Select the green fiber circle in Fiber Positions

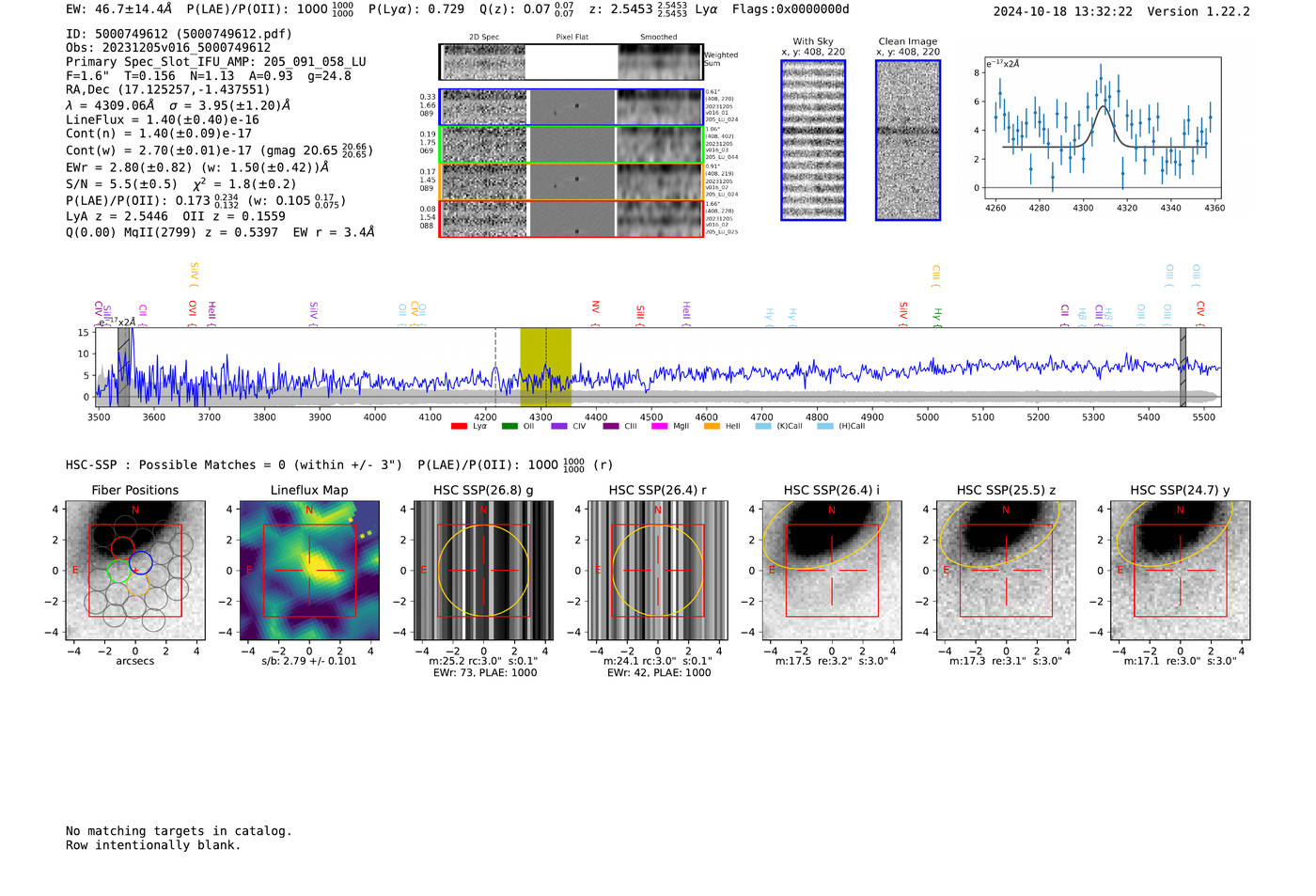[118, 571]
